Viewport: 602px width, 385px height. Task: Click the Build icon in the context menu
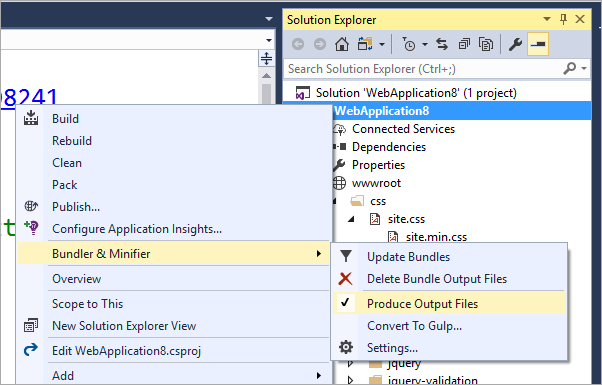[x=31, y=118]
